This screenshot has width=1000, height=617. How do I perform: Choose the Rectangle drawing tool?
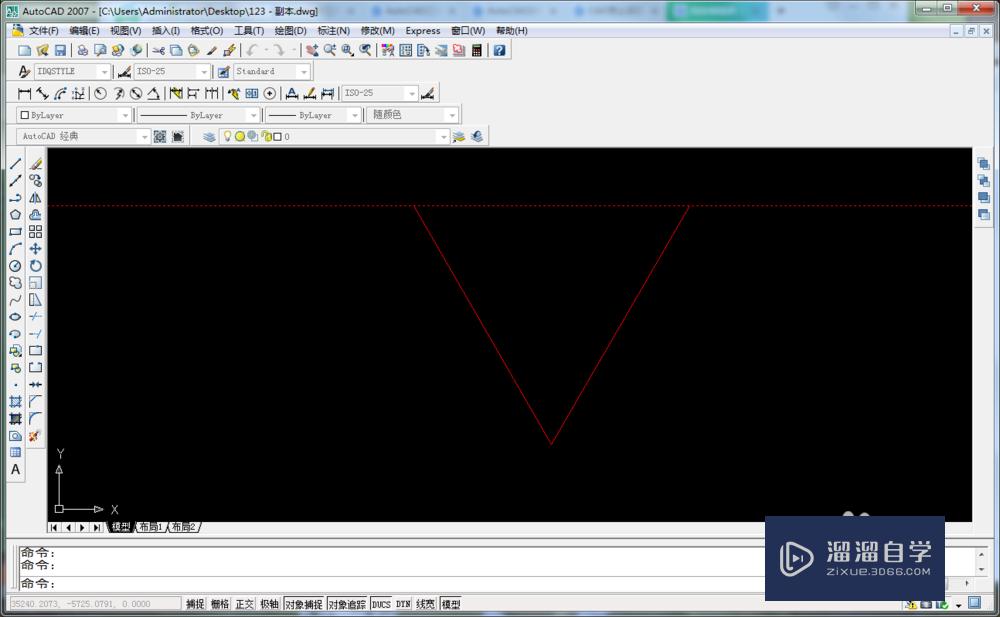[x=15, y=231]
